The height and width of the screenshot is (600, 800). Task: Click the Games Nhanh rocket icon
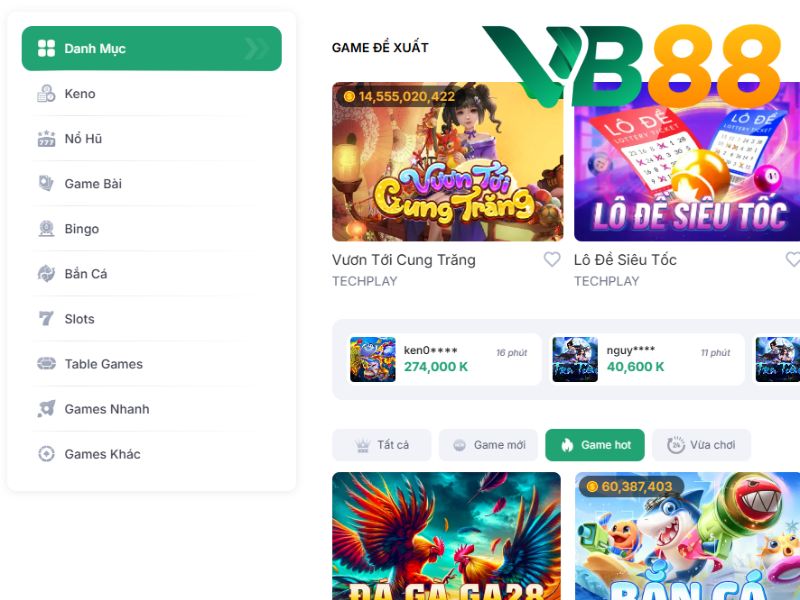pos(46,409)
